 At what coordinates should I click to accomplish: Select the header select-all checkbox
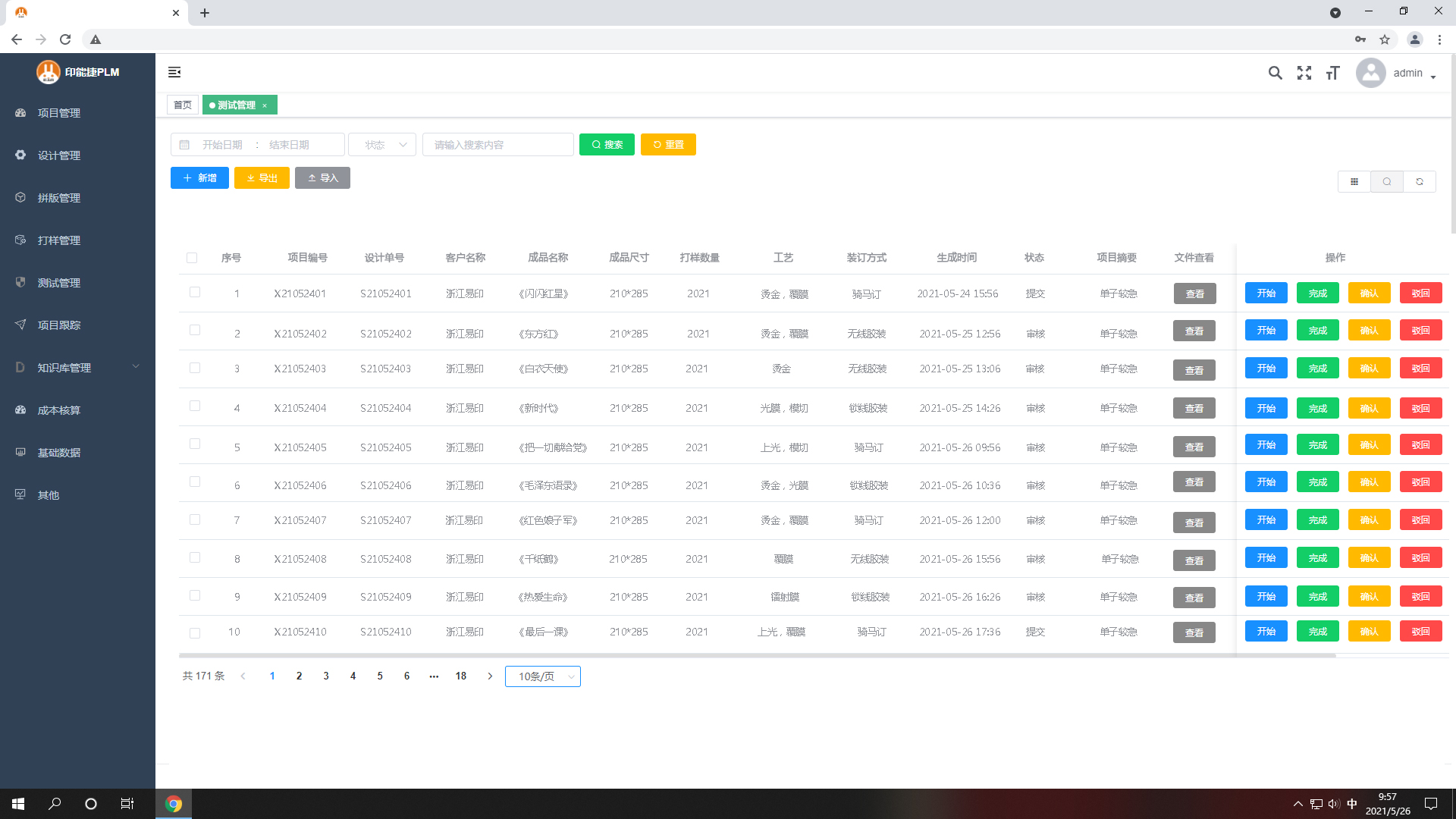[x=192, y=258]
